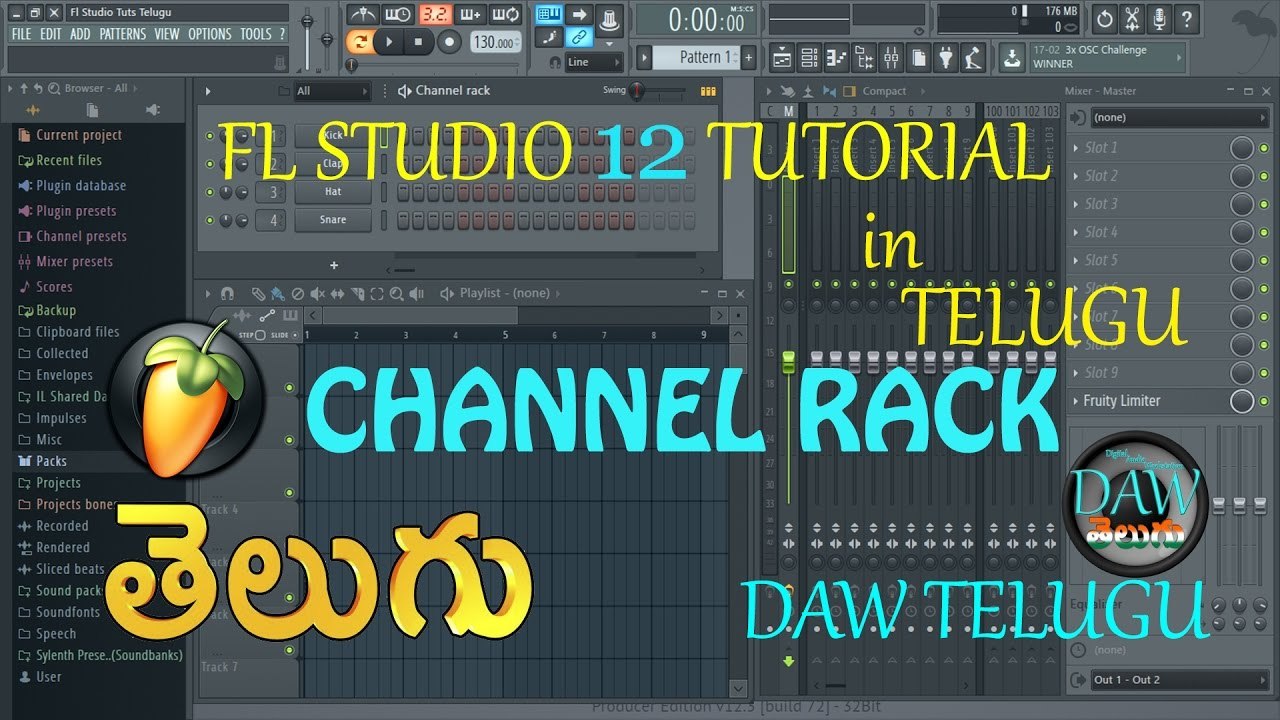
Task: Click the arrow icon beside typing keyboard
Action: [579, 14]
